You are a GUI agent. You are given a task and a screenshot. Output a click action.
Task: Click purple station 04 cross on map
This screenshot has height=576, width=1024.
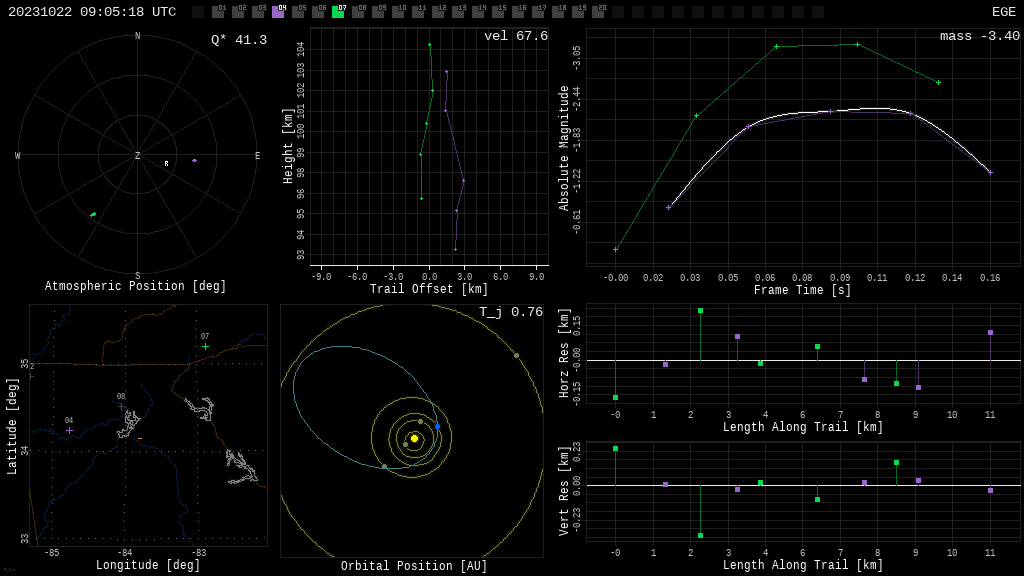point(69,430)
